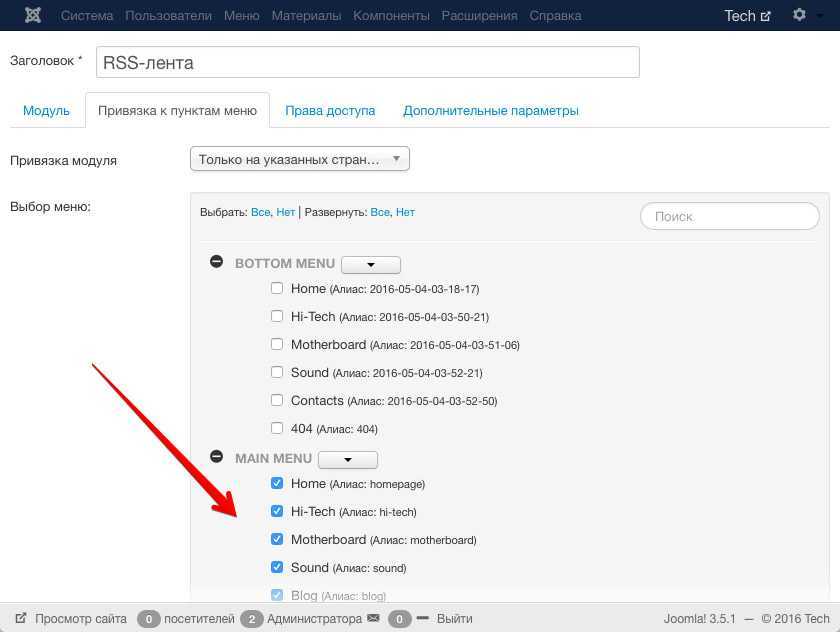This screenshot has width=840, height=632.
Task: Open the Bottom Menu caret dropdown
Action: [x=370, y=265]
